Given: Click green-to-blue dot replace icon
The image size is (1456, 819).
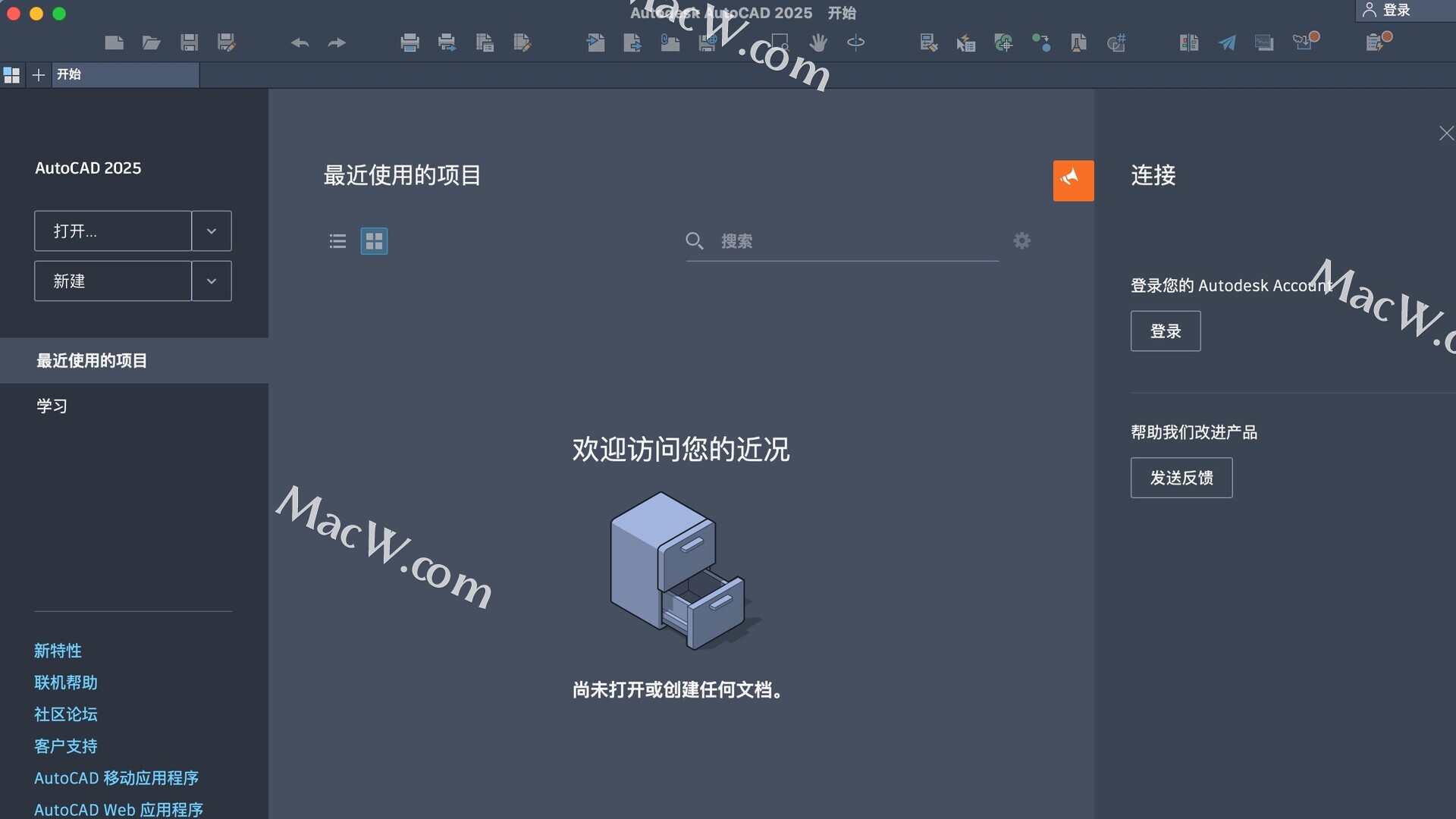Looking at the screenshot, I should pyautogui.click(x=1041, y=42).
